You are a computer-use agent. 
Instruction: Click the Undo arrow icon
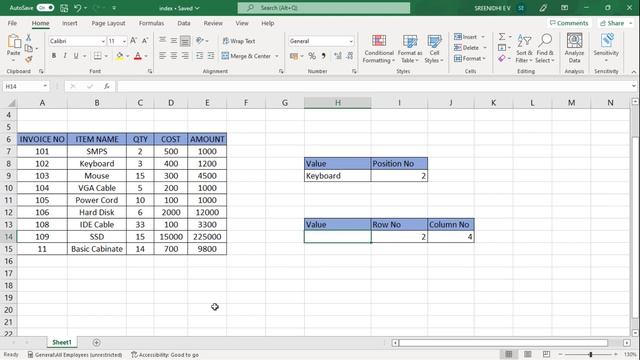pyautogui.click(x=78, y=8)
